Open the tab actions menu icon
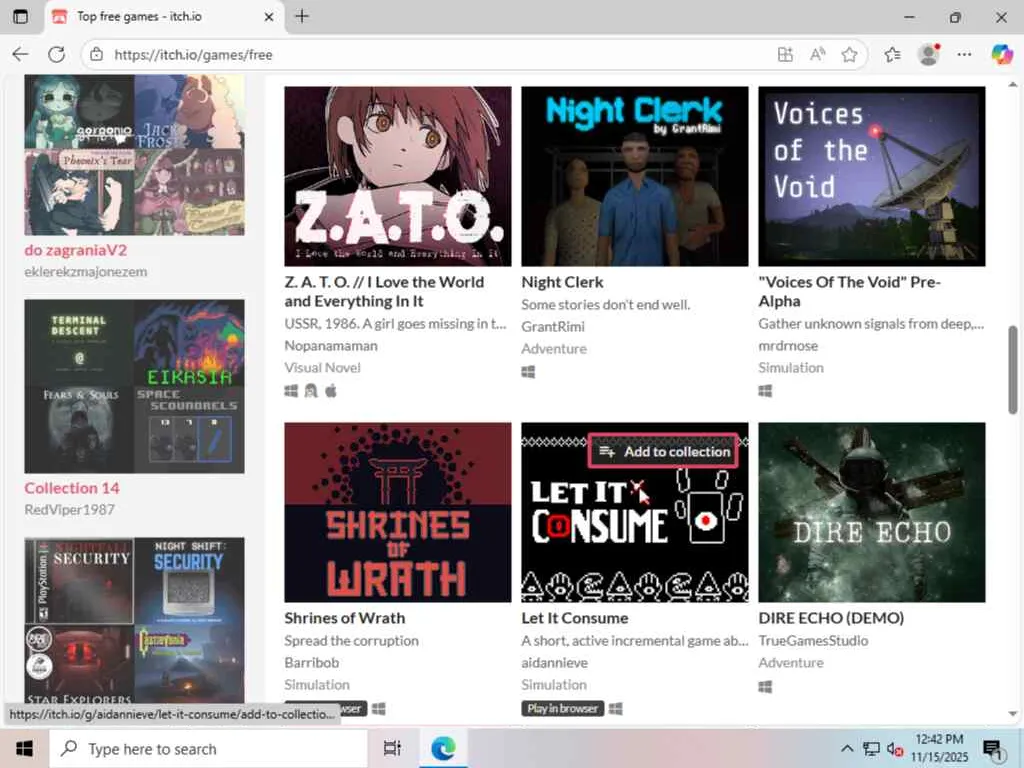This screenshot has height=768, width=1024. pos(21,16)
